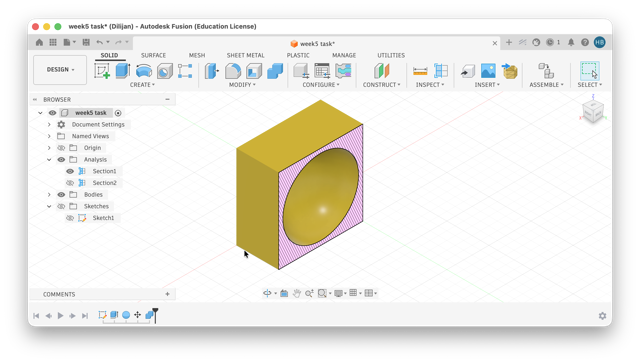Open the Help question mark
Screen dimensions: 640x363
click(585, 42)
